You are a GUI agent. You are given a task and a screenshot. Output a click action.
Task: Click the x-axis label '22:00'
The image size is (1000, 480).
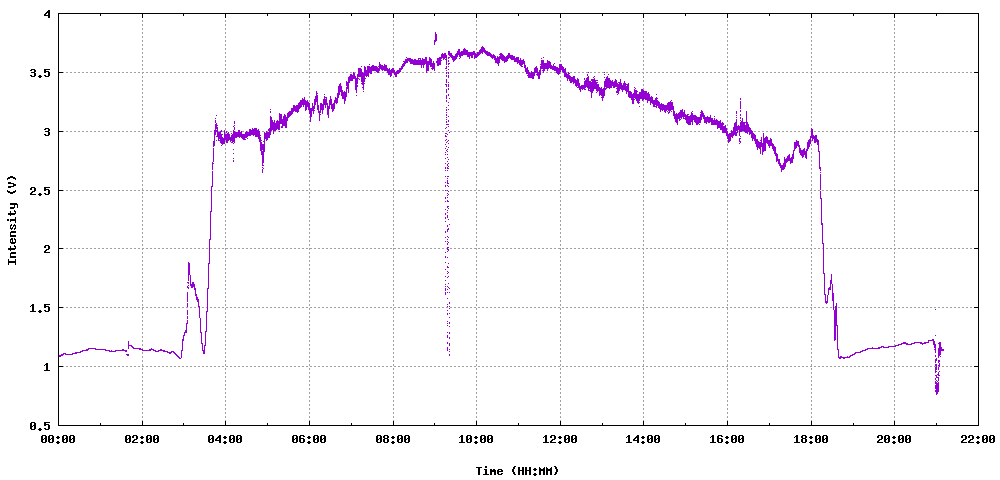[x=978, y=439]
